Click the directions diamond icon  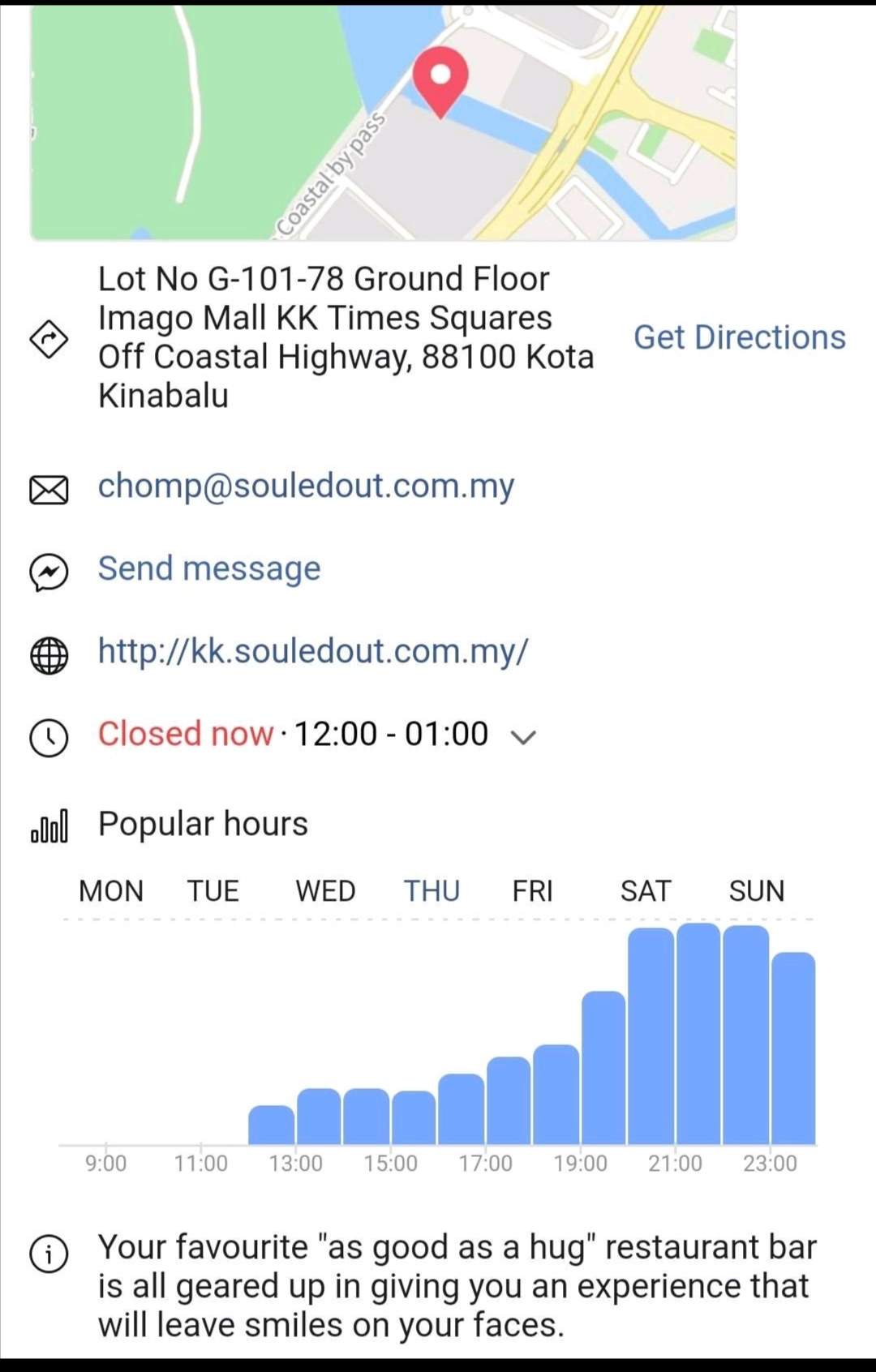(49, 338)
